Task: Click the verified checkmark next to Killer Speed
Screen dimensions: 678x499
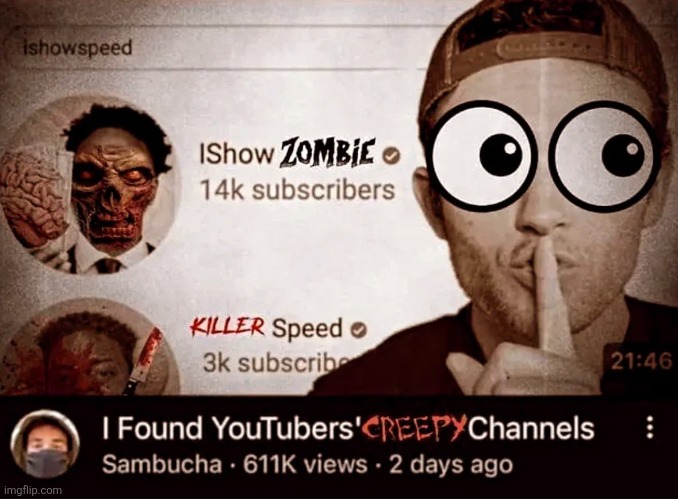Action: pos(358,331)
